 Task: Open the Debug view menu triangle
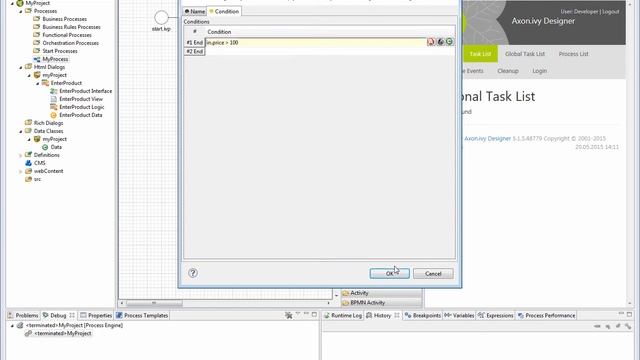click(x=298, y=314)
